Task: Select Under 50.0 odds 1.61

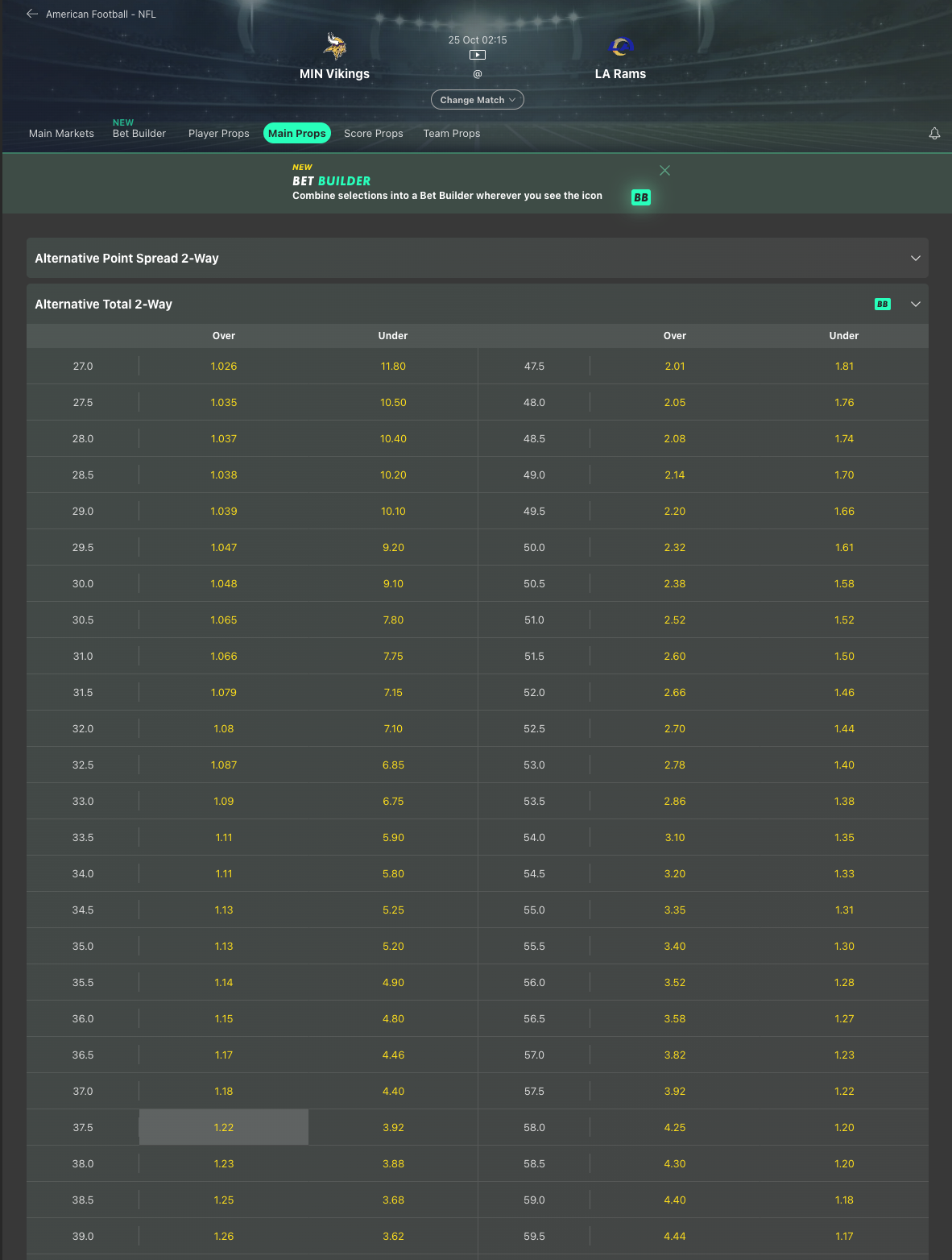Action: point(844,547)
